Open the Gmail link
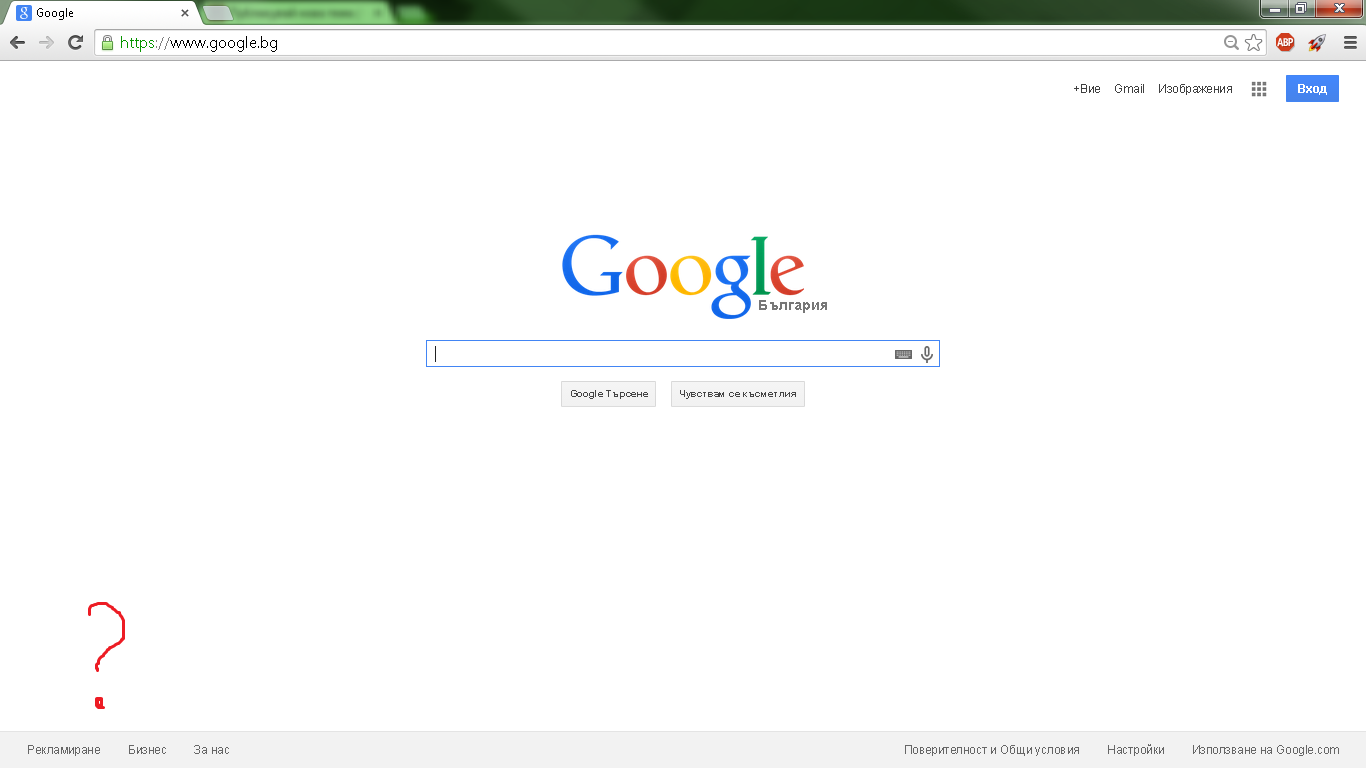 pyautogui.click(x=1129, y=89)
